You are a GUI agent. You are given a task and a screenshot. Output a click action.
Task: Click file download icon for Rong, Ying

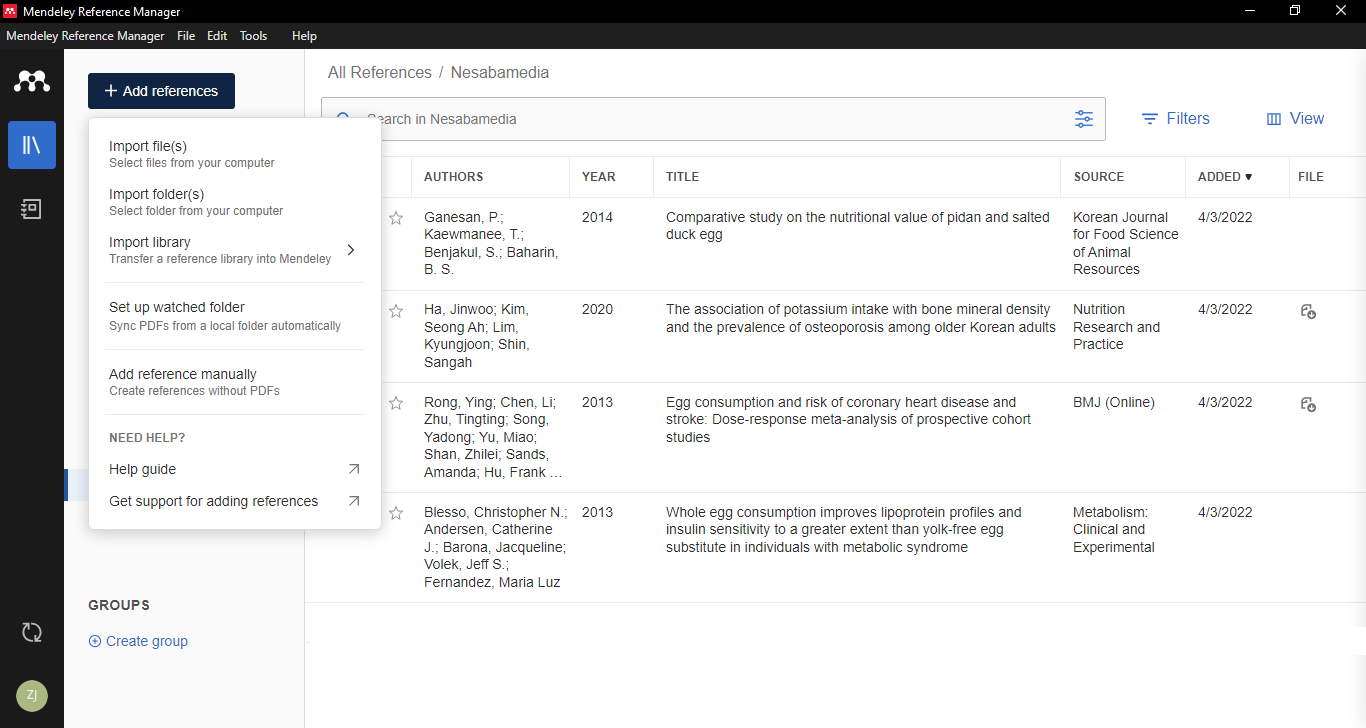(x=1308, y=405)
